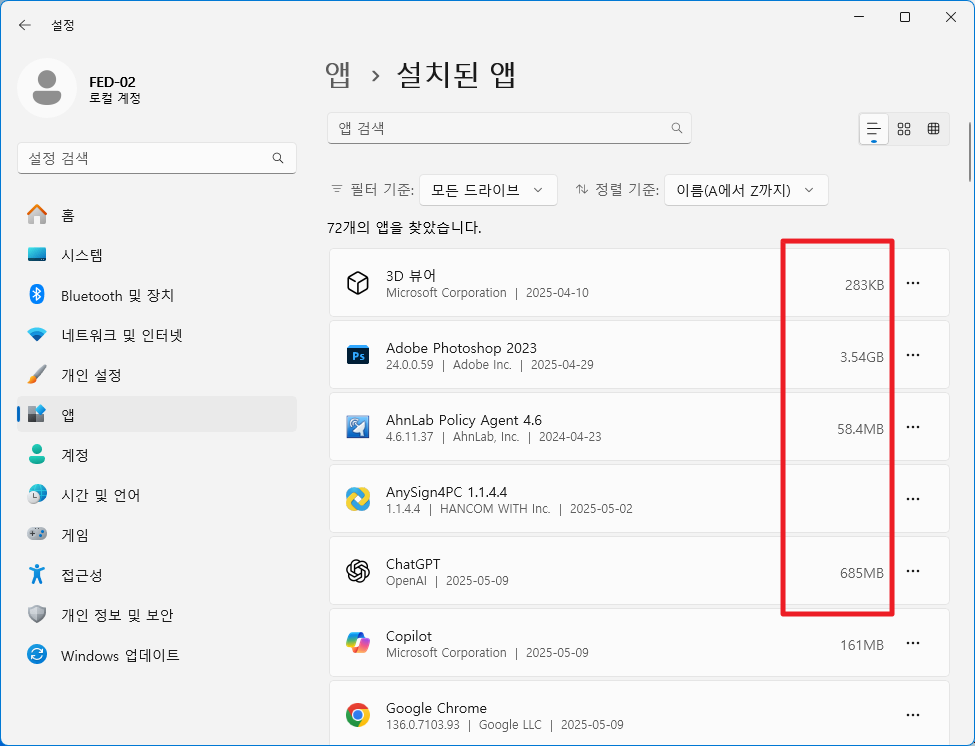Click inside the 앱 검색 field
Screen dimensions: 975x746
point(509,128)
